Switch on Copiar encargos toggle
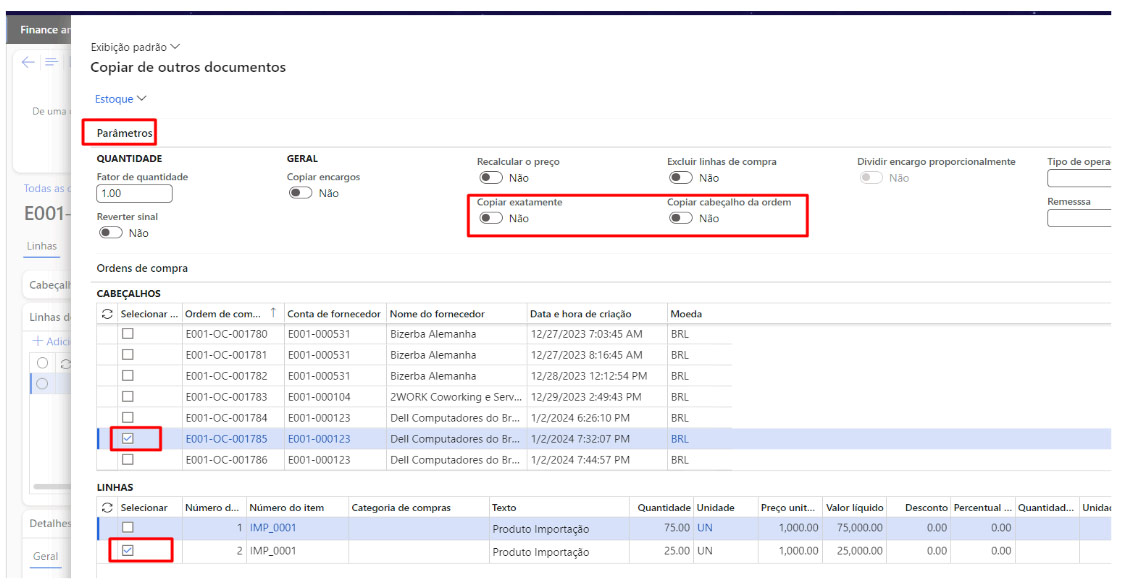This screenshot has height=586, width=1129. (300, 193)
